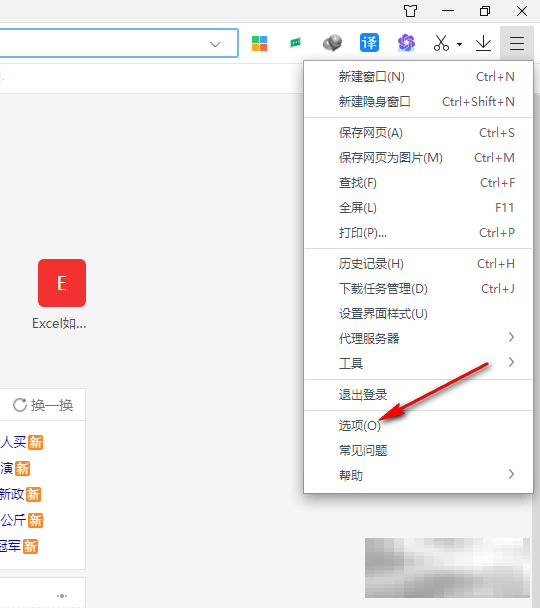Click the green chat extension icon
540x608 pixels.
295,42
